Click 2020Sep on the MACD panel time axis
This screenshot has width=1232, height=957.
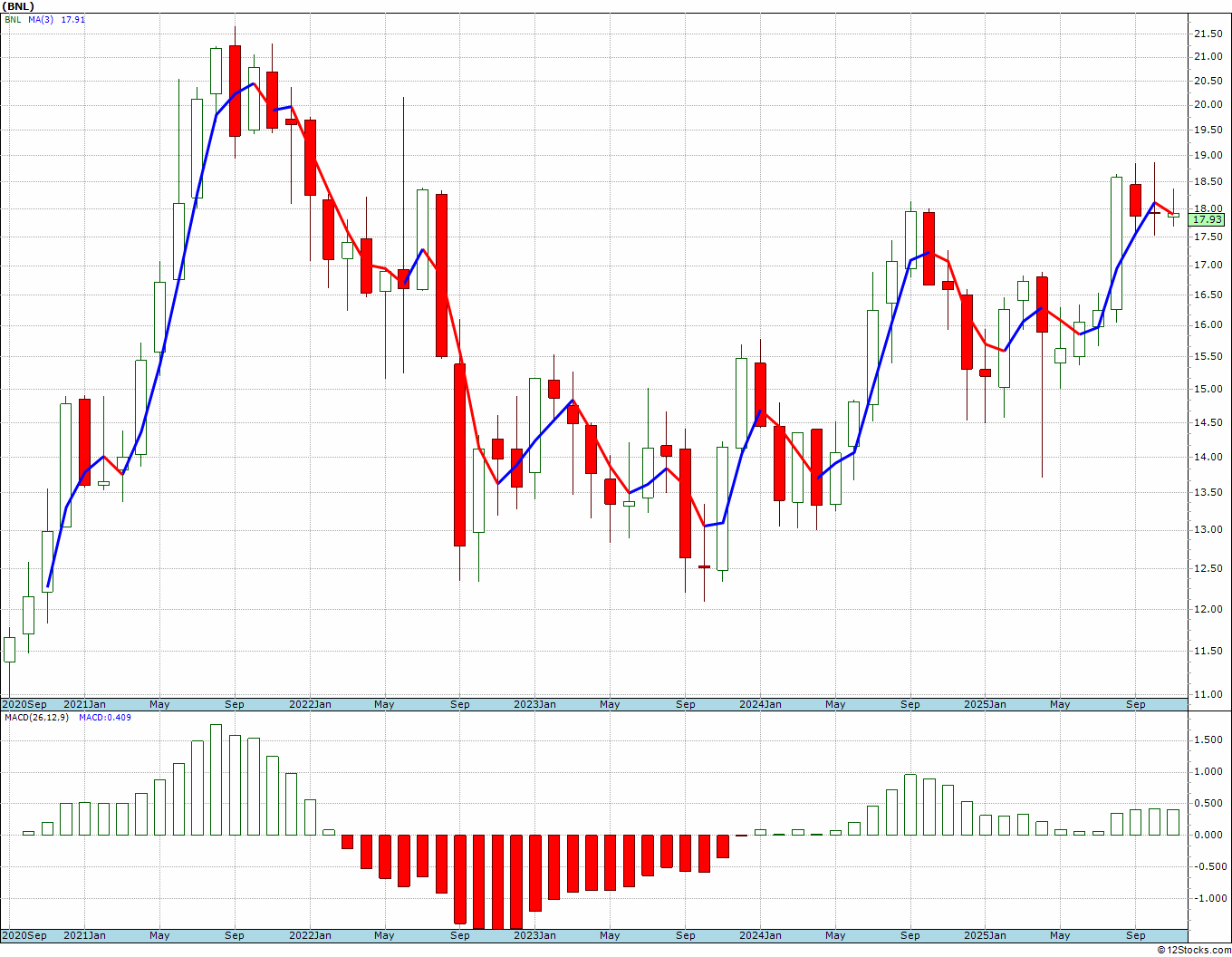(24, 935)
